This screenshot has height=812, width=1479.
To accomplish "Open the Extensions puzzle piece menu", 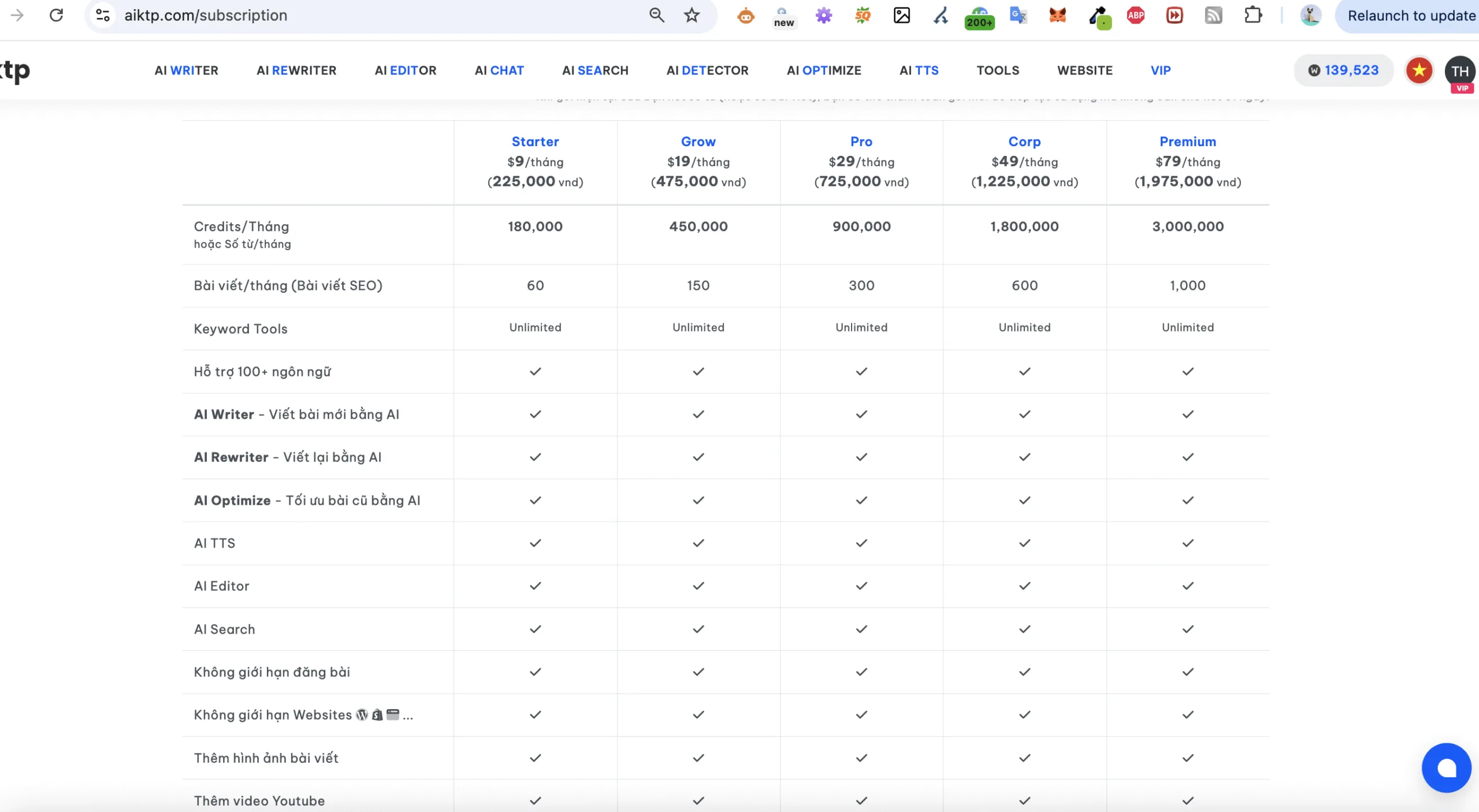I will point(1253,15).
